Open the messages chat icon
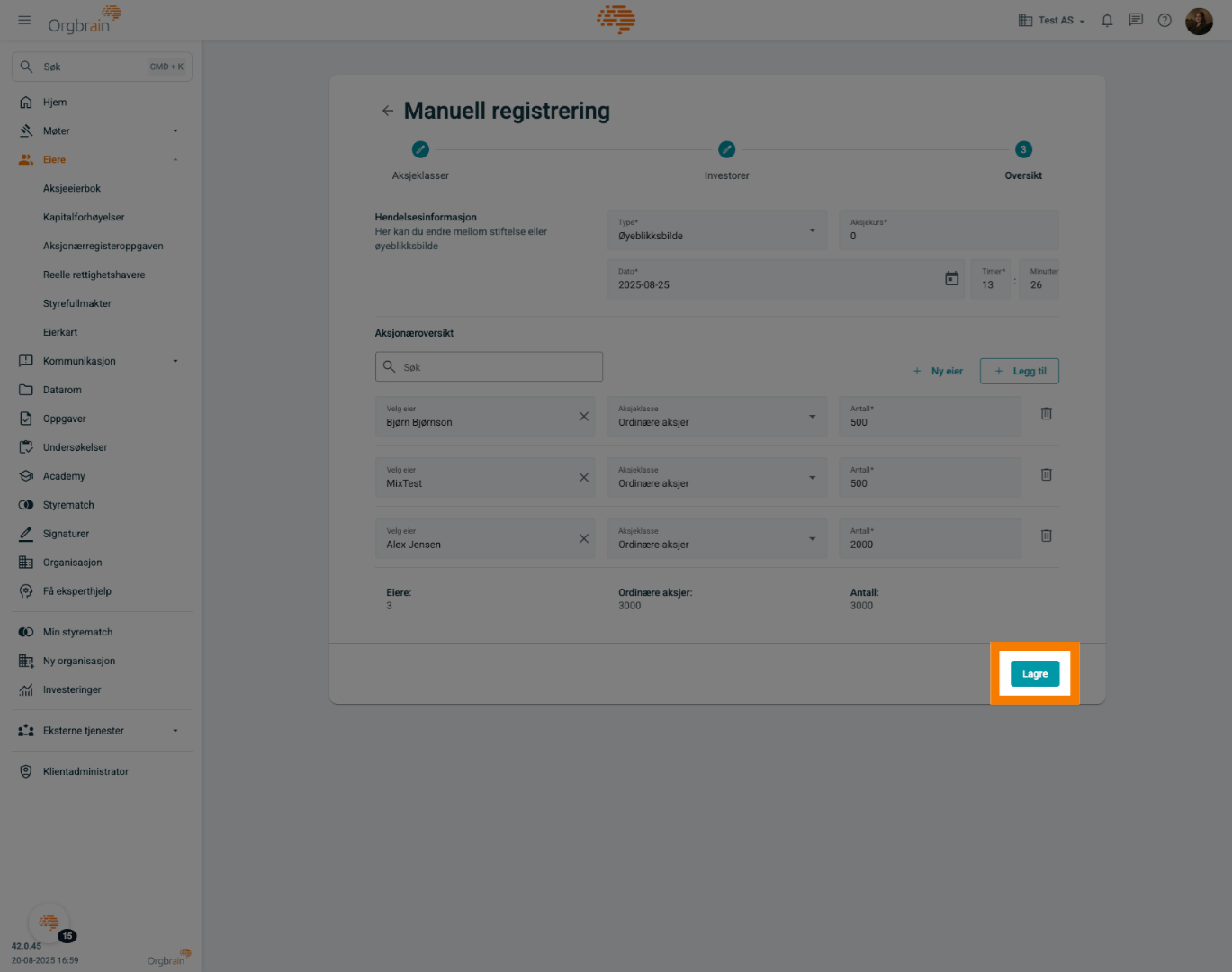 pos(1136,20)
